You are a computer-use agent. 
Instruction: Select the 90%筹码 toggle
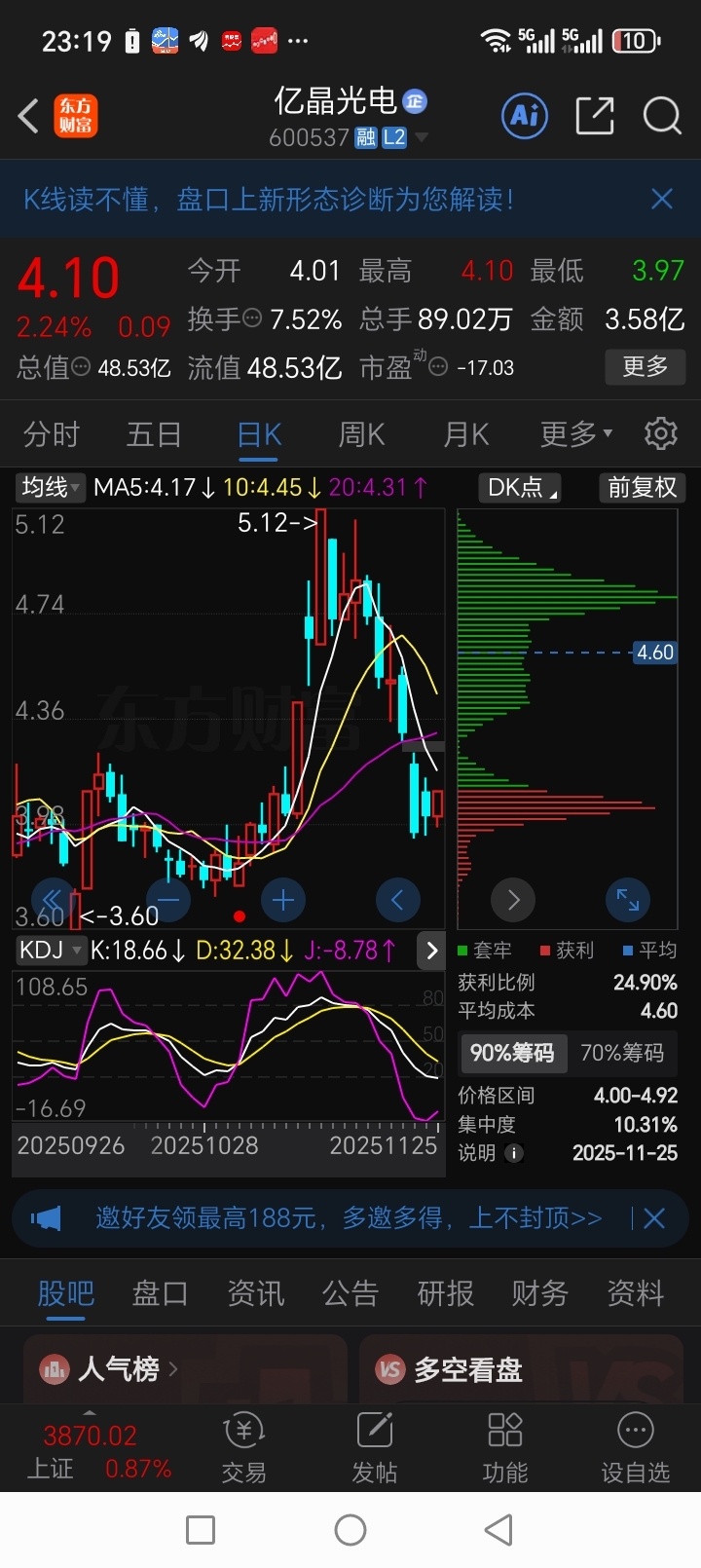tap(512, 1053)
